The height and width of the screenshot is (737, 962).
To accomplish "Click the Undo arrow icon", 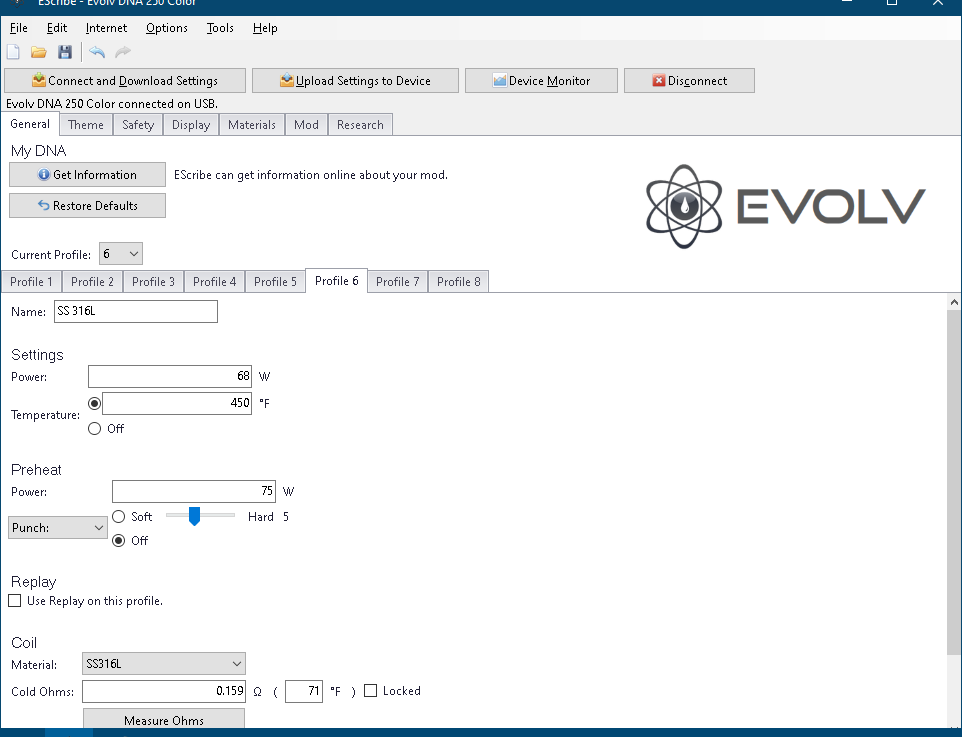I will tap(97, 52).
